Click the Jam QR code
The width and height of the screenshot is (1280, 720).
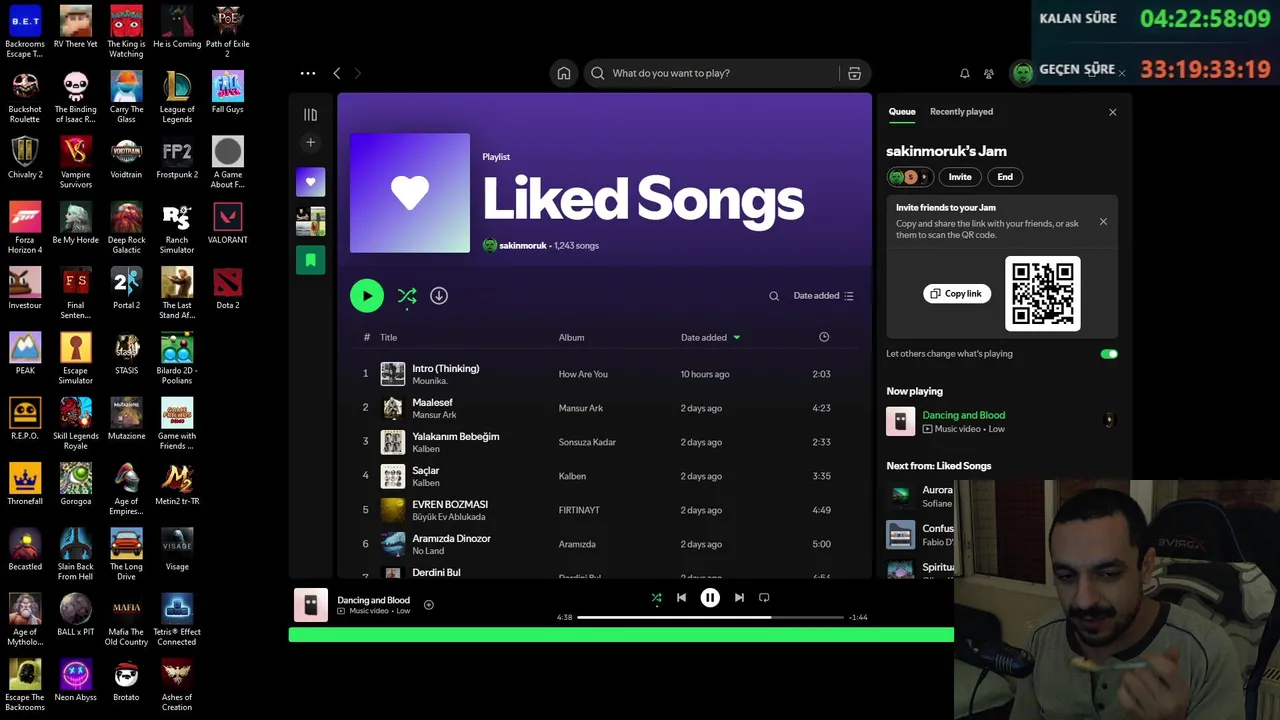(1042, 294)
